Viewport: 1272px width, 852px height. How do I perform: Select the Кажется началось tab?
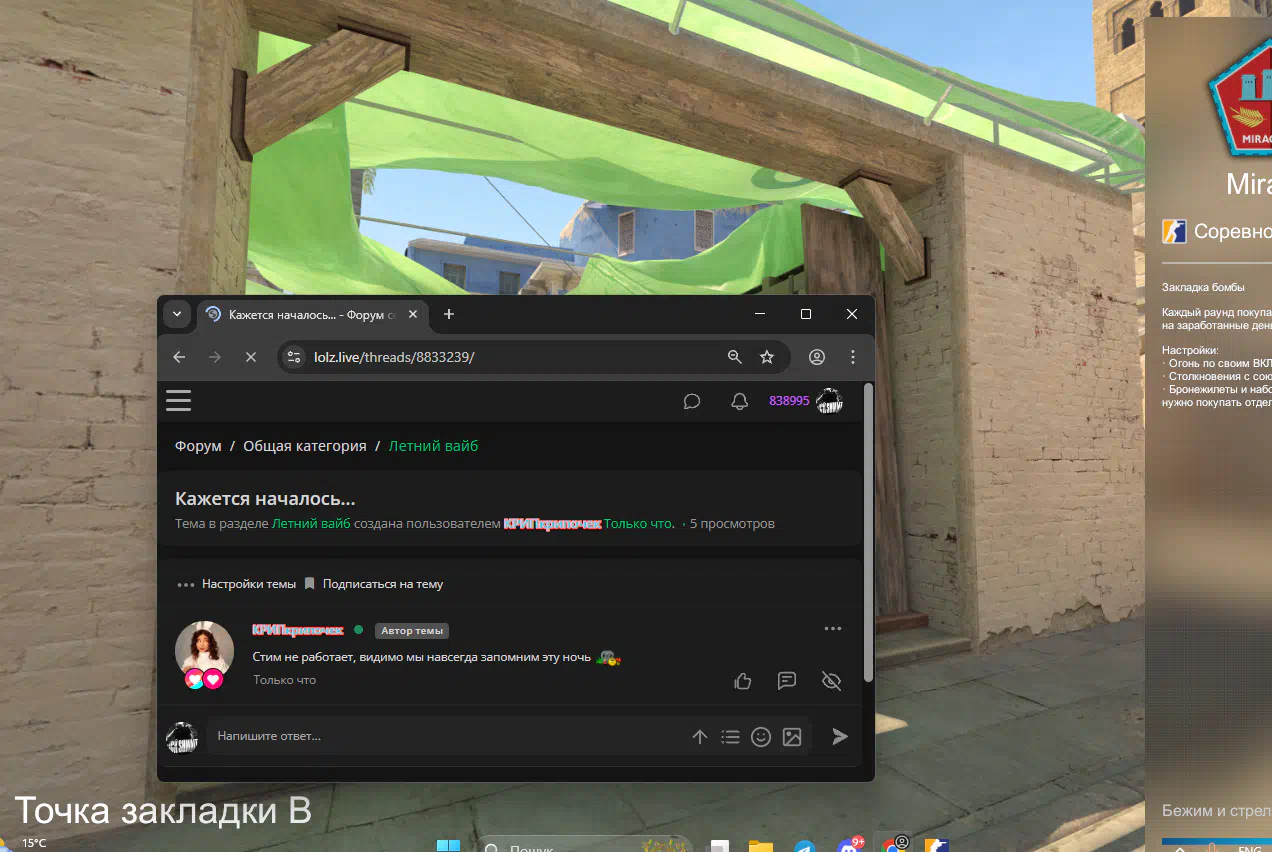[312, 314]
